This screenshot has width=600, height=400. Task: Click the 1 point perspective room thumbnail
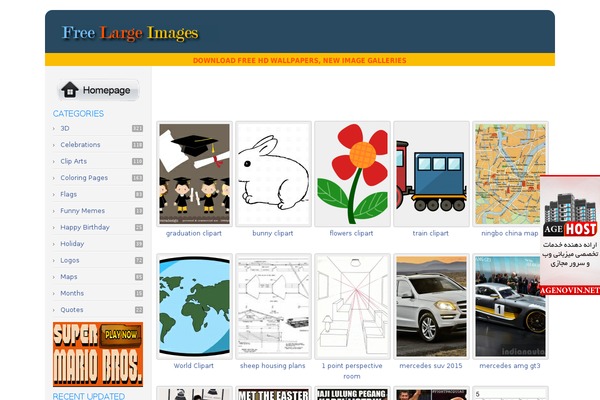[x=352, y=306]
